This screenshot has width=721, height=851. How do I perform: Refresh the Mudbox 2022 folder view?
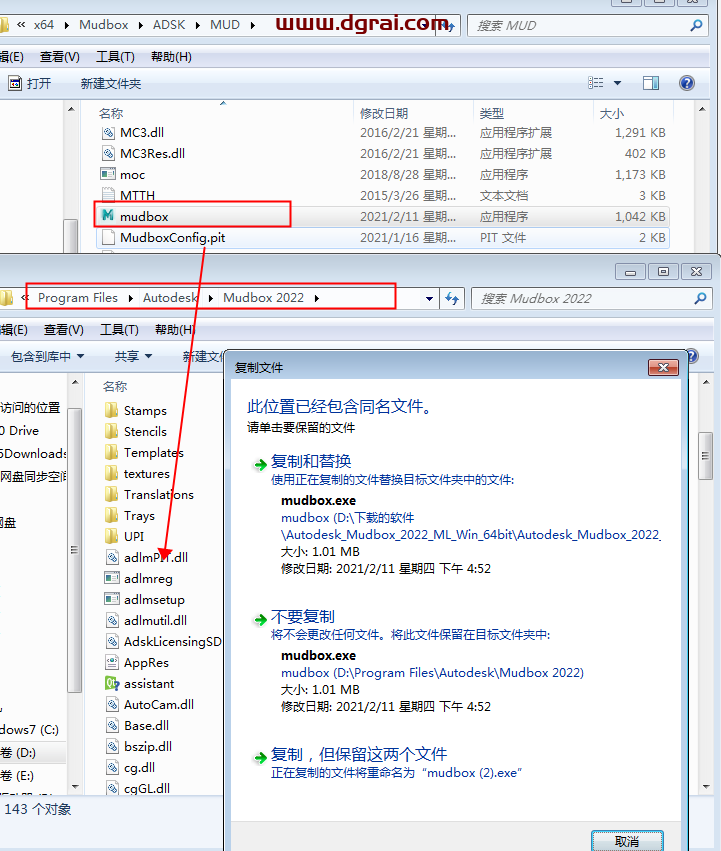(452, 299)
